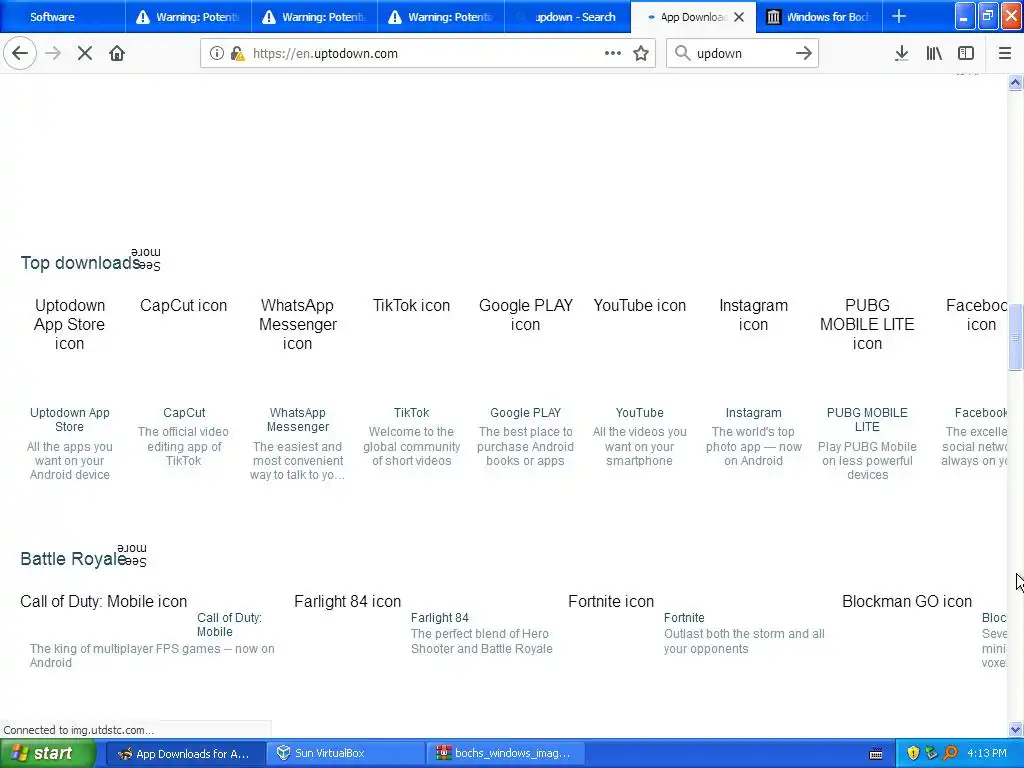This screenshot has height=768, width=1024.
Task: Open the WhatsApp Messenger app link
Action: click(298, 419)
